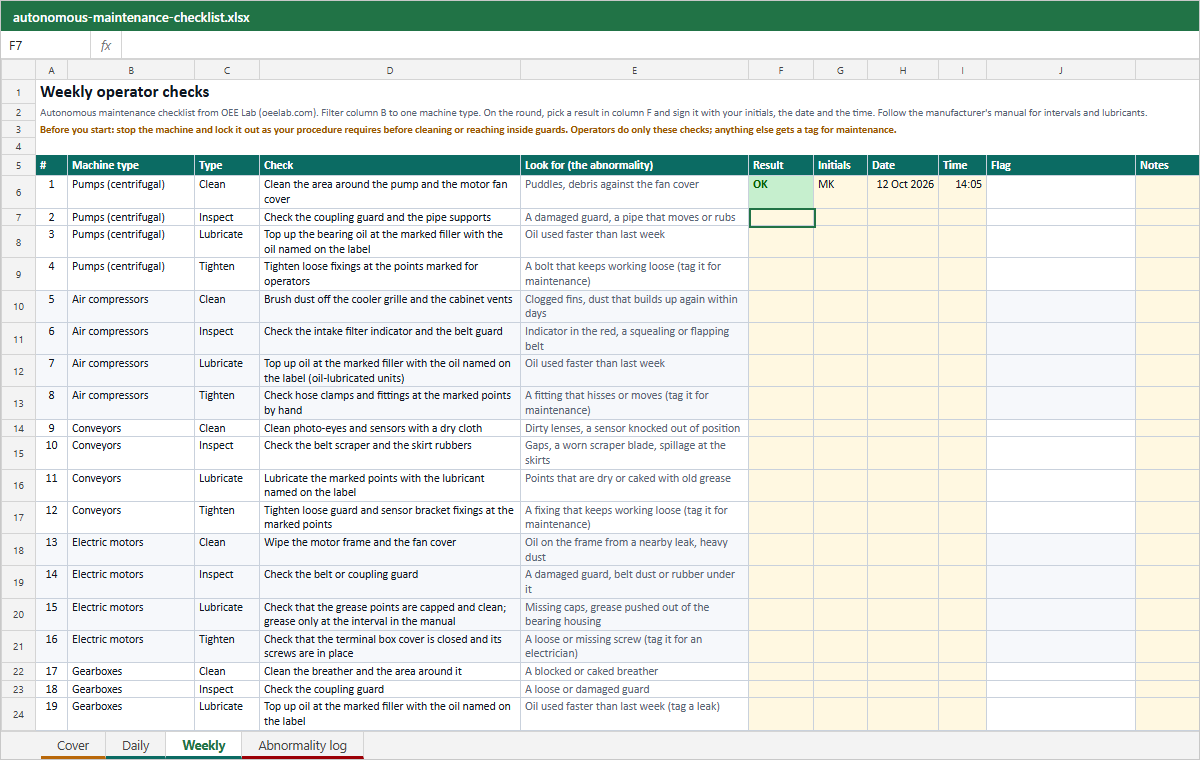
Task: Select column E header
Action: coord(635,70)
